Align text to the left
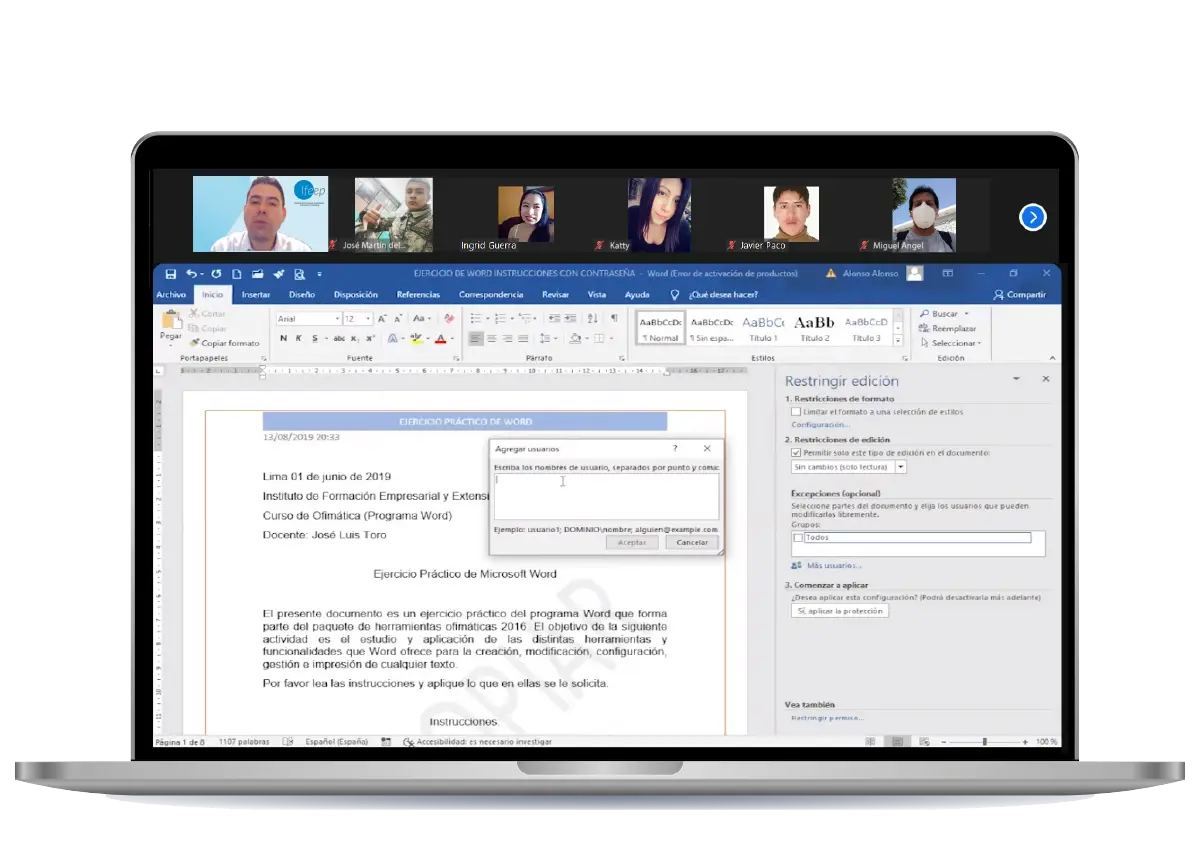Image resolution: width=1201 pixels, height=861 pixels. pyautogui.click(x=477, y=339)
